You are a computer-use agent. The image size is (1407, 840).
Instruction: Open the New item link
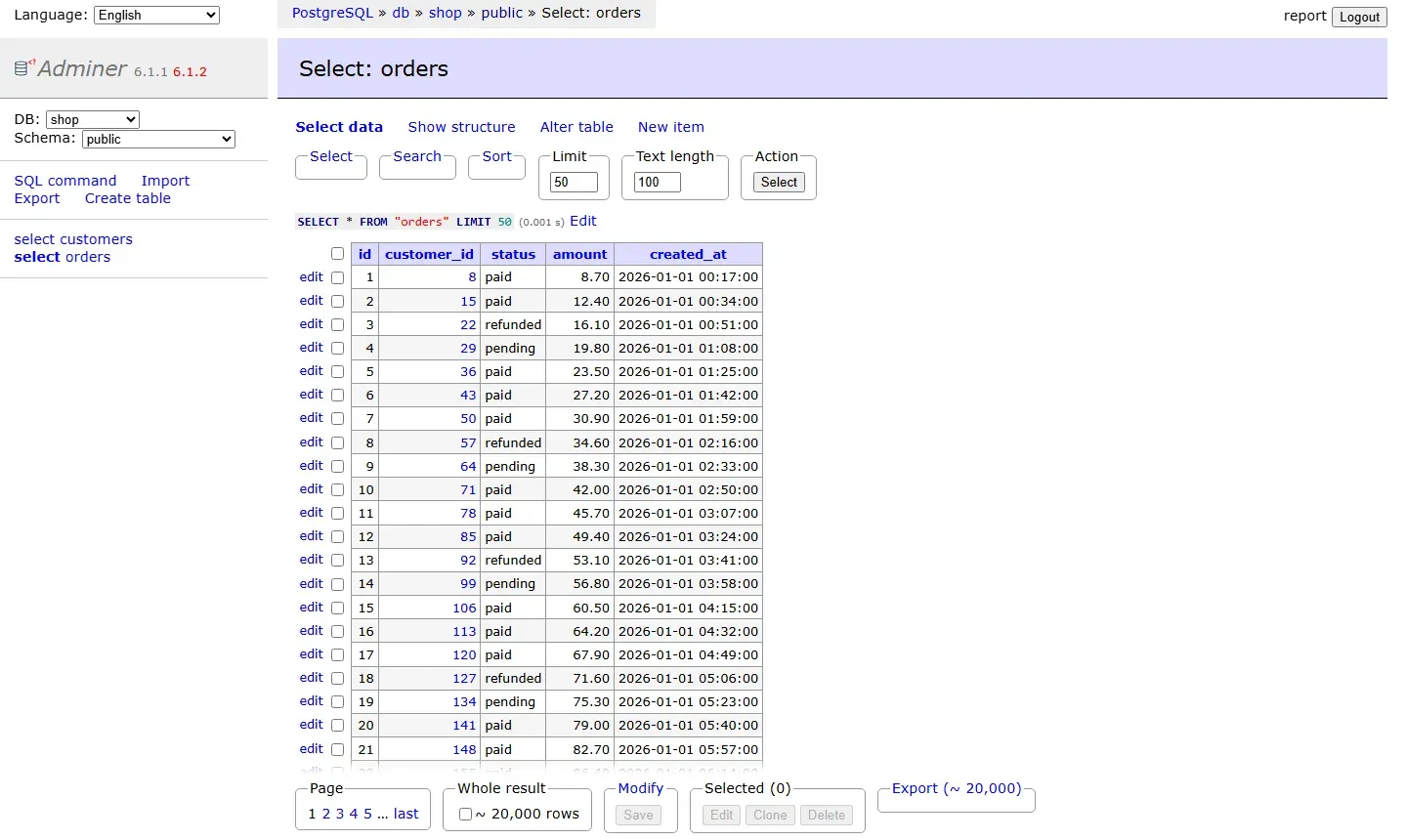(671, 127)
